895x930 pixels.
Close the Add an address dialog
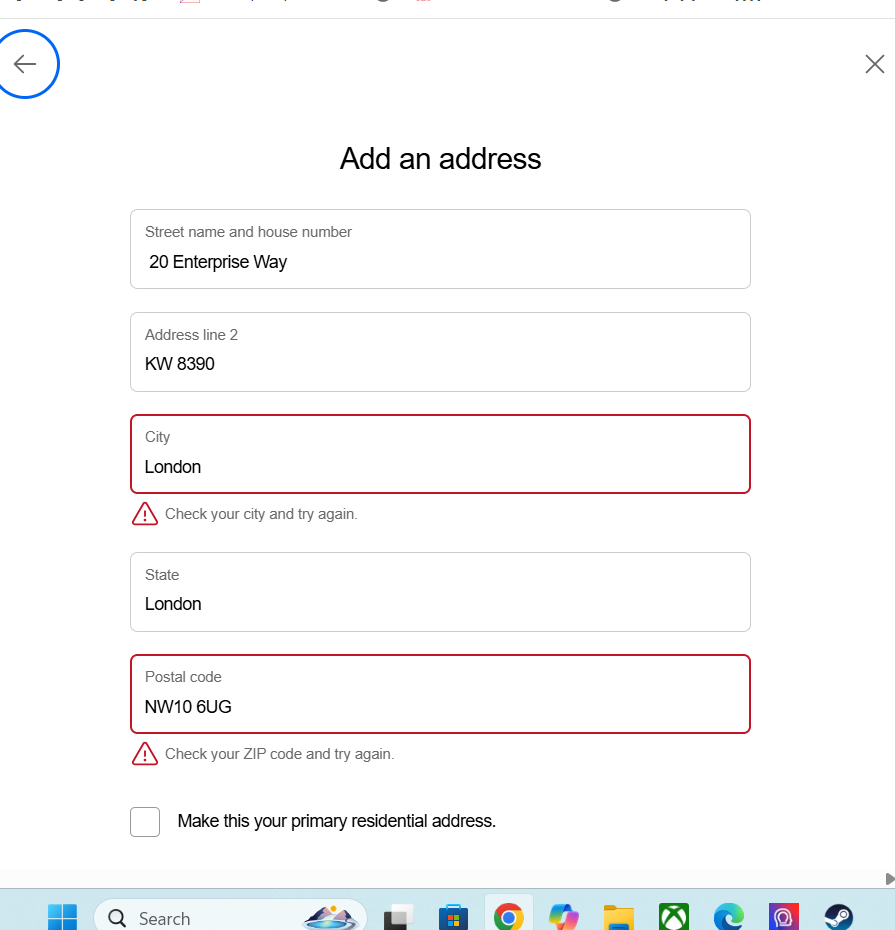coord(874,65)
